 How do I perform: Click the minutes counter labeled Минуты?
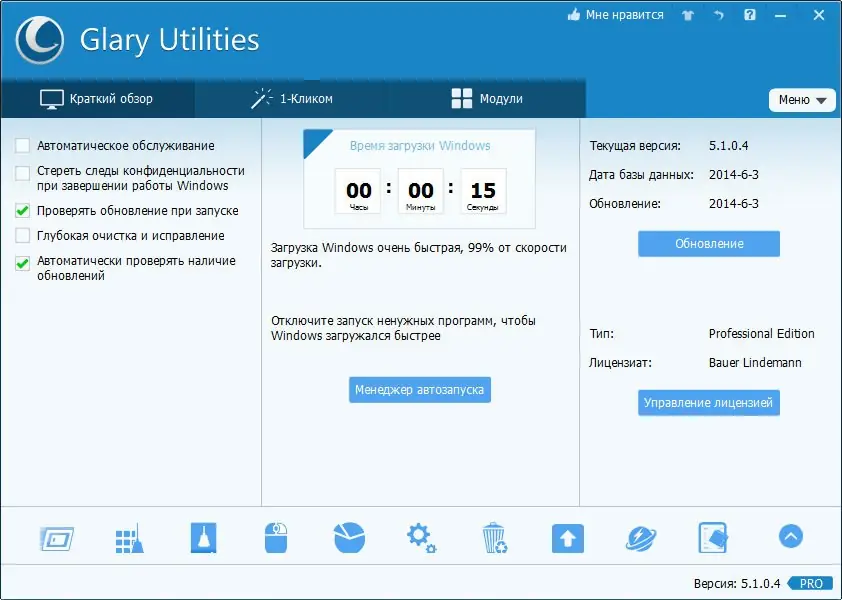420,191
